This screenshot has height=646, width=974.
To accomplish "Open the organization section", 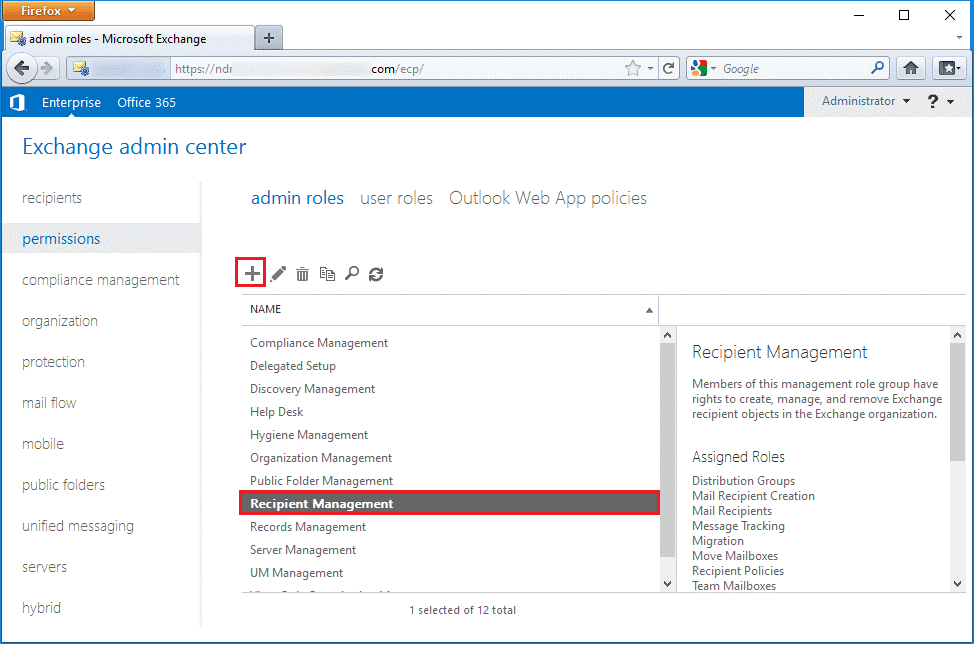I will pyautogui.click(x=60, y=321).
